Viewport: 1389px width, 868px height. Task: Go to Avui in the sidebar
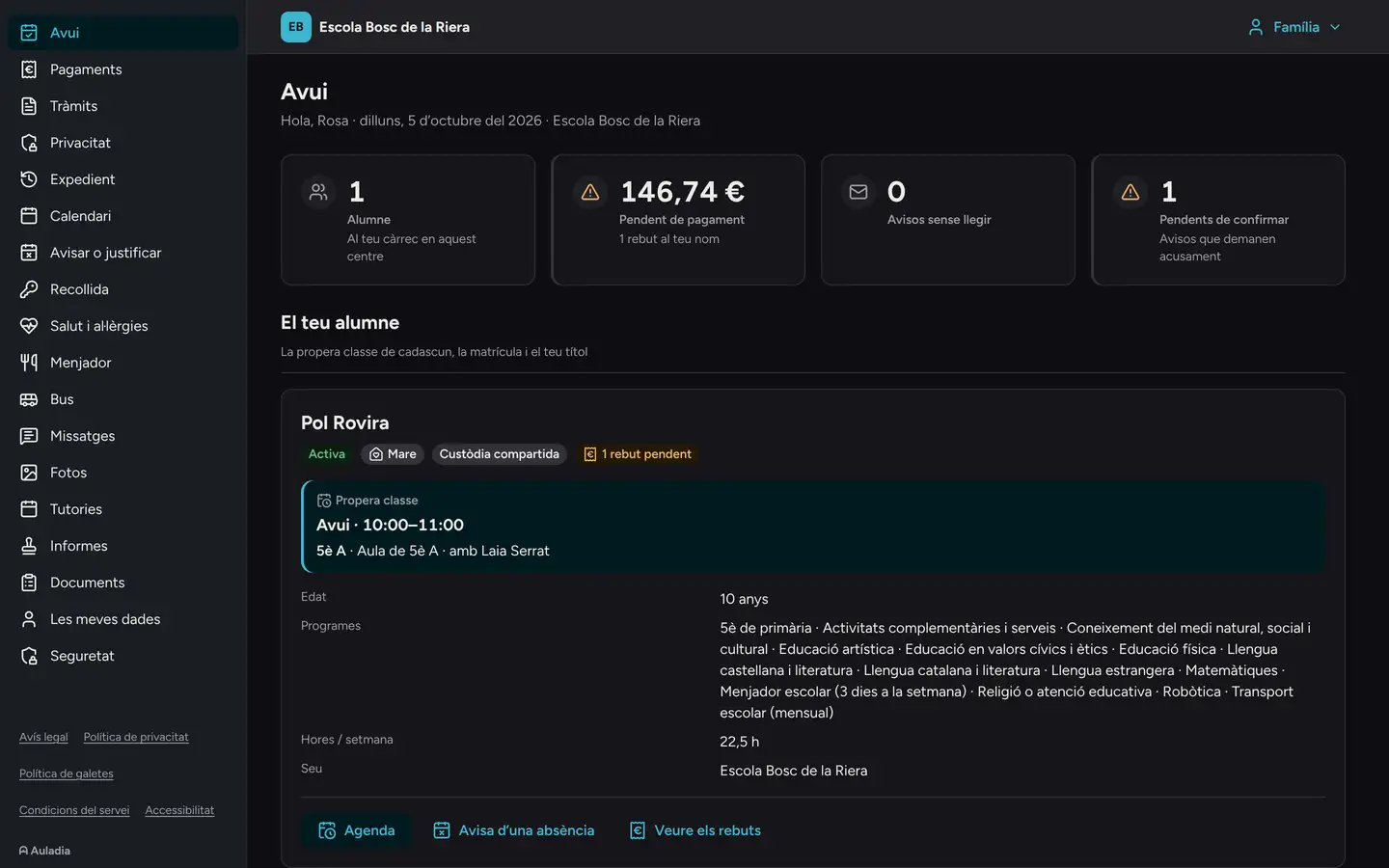point(123,33)
